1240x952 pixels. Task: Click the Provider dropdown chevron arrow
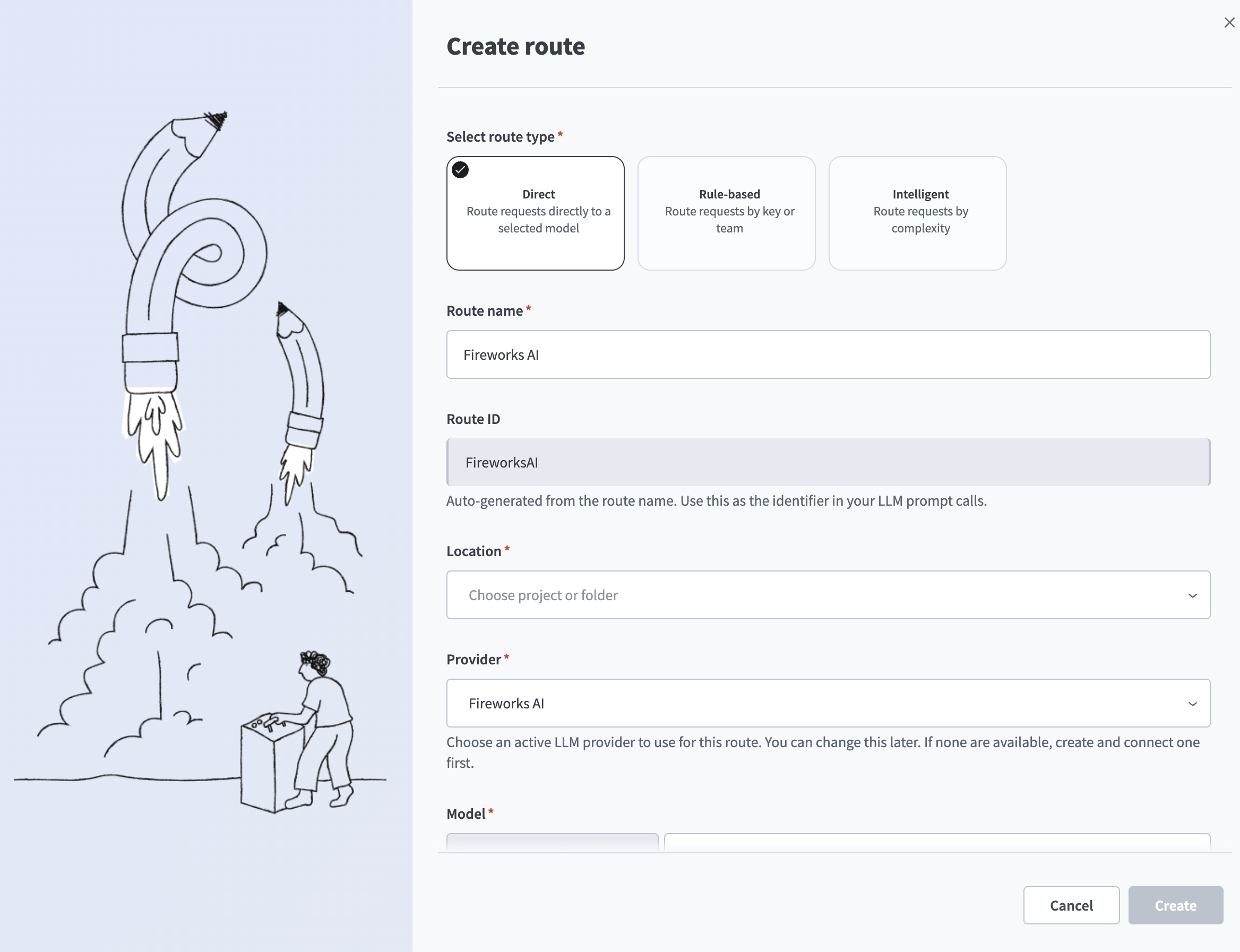tap(1192, 704)
